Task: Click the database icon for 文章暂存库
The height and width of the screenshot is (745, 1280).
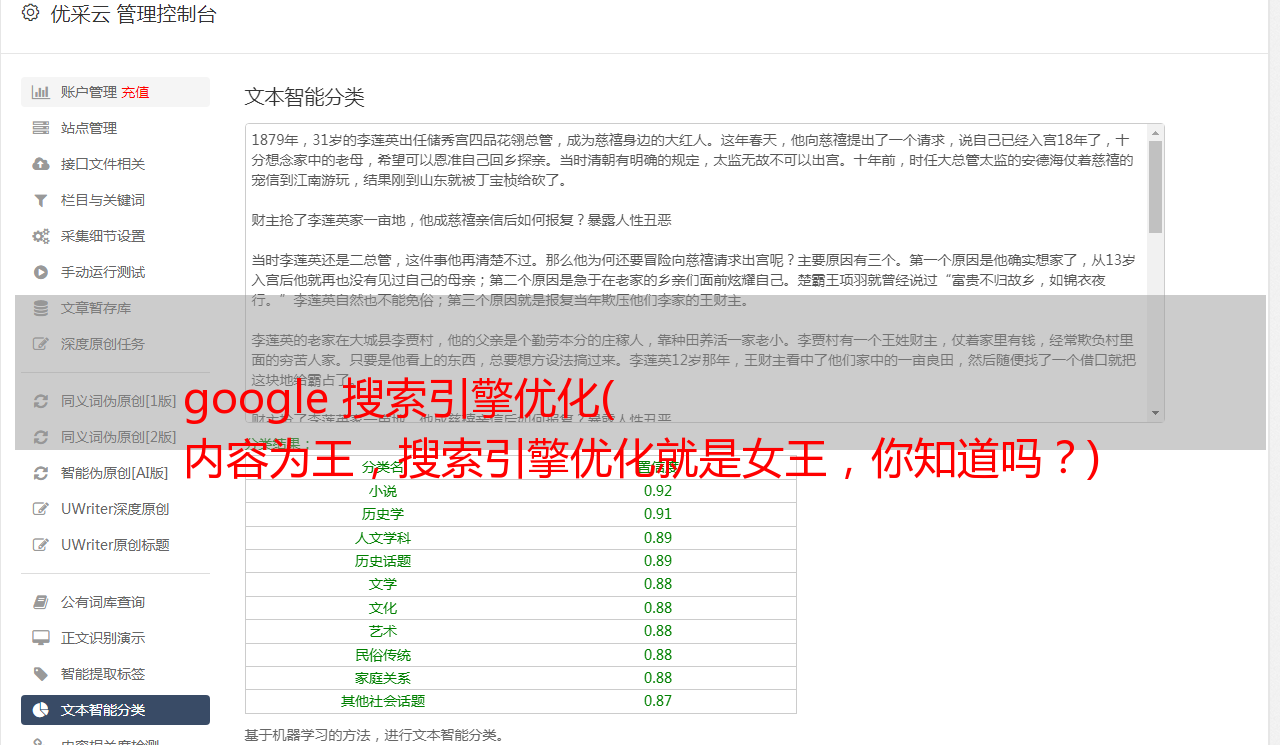Action: click(x=41, y=308)
